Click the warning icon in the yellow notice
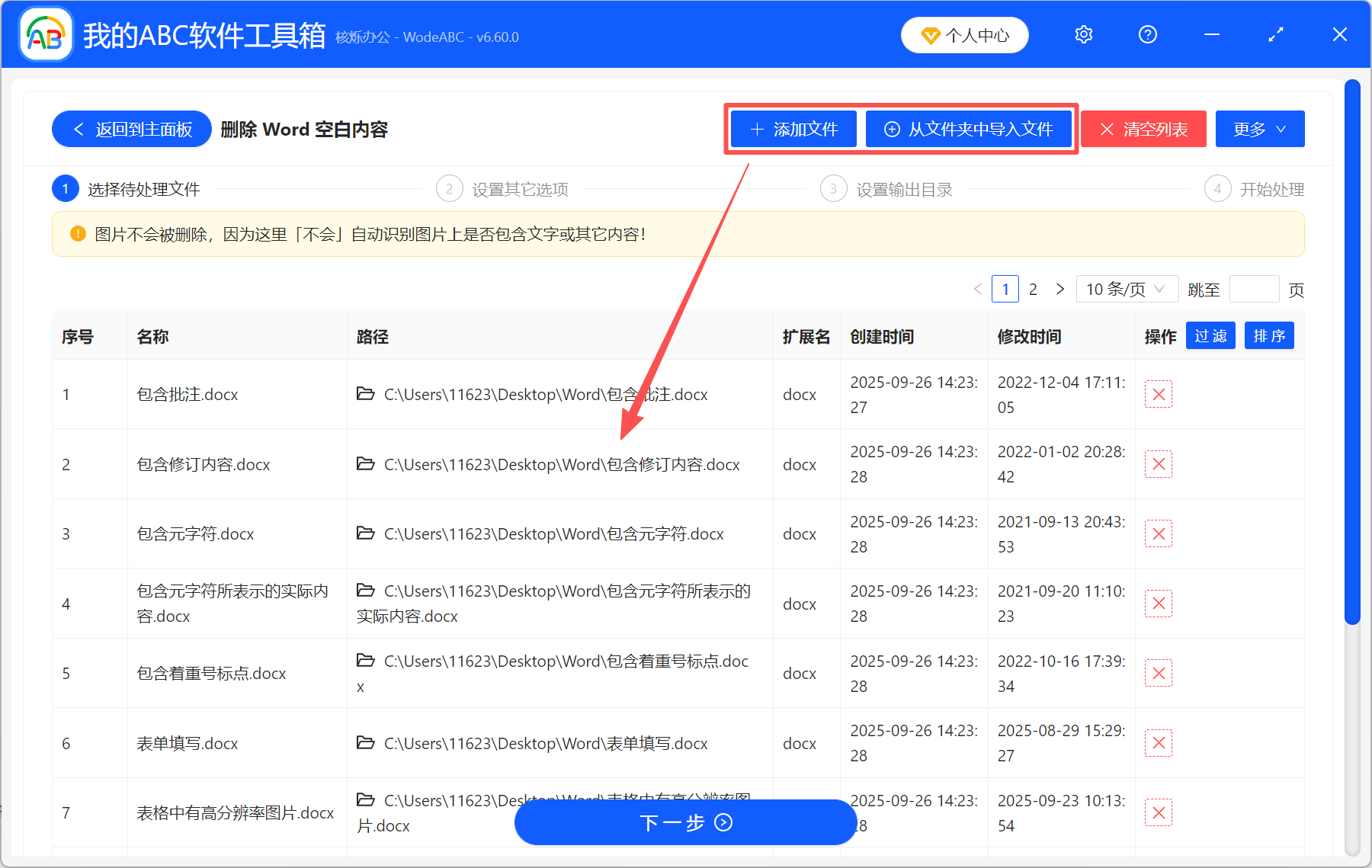The image size is (1372, 868). pos(78,234)
